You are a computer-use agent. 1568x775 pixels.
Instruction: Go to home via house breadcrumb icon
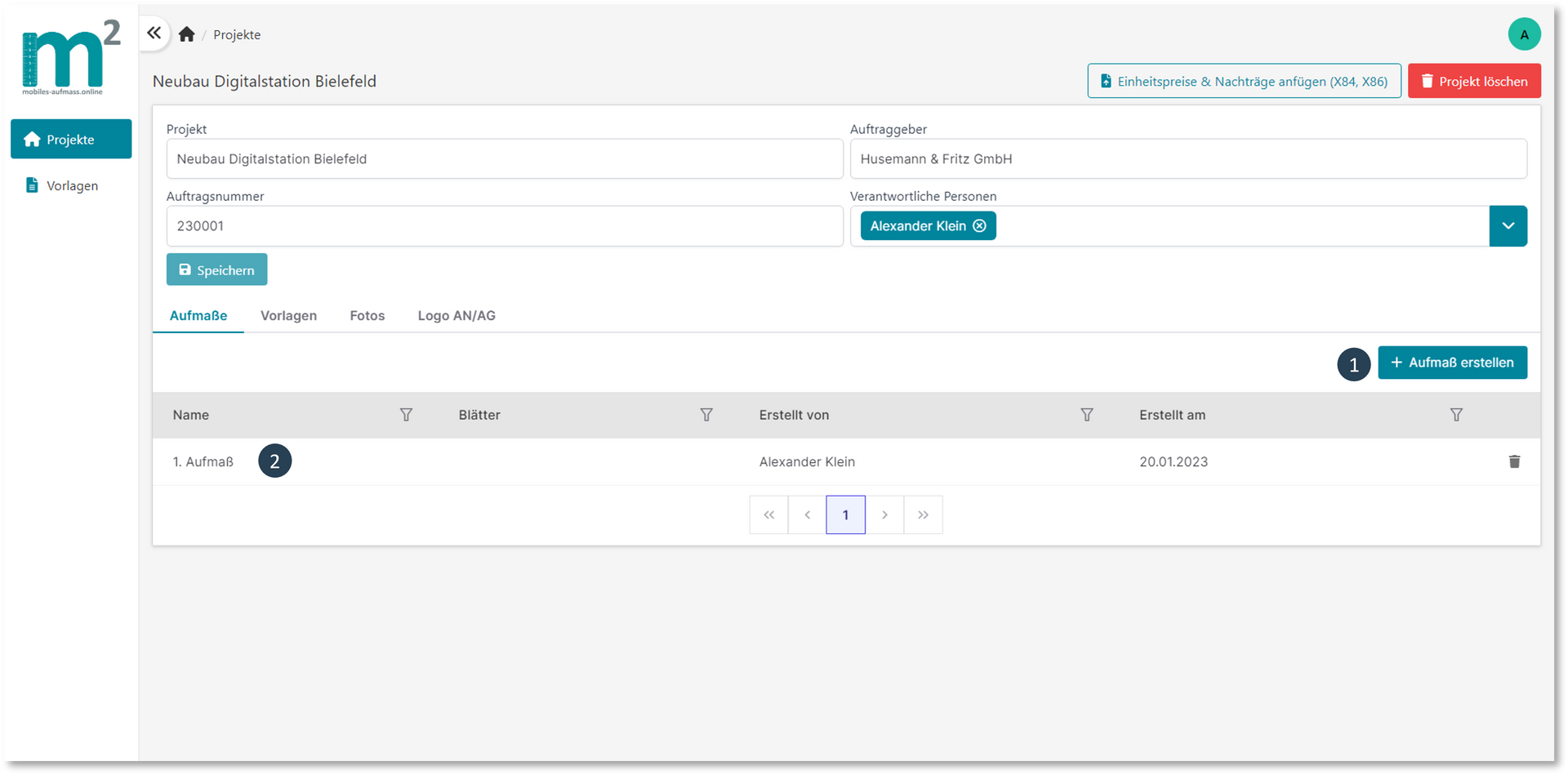(187, 34)
